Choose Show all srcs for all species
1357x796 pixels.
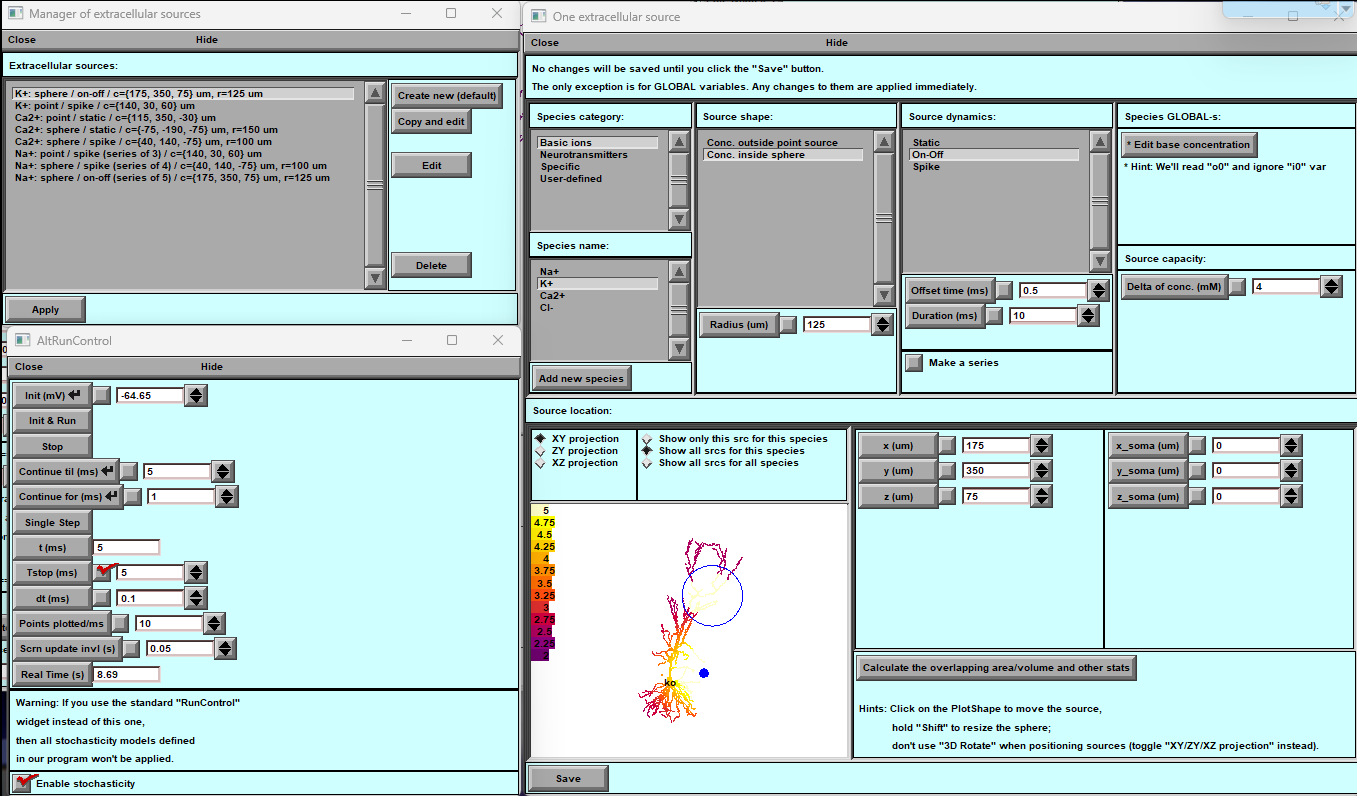click(647, 463)
